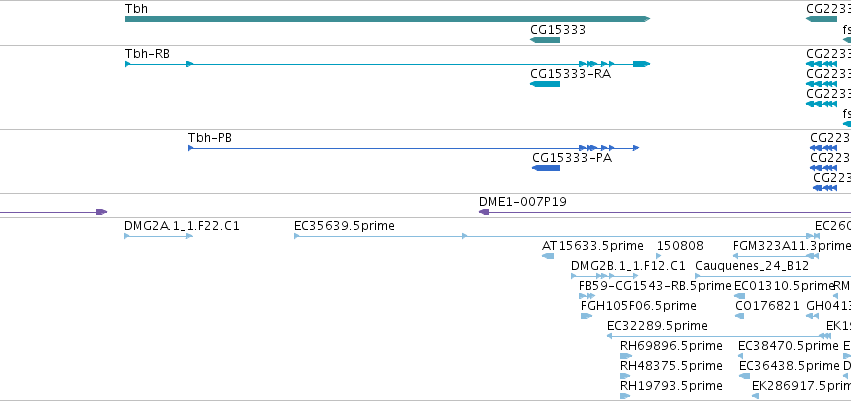Click the CG15333-PA feature block
This screenshot has width=851, height=401.
pyautogui.click(x=546, y=168)
